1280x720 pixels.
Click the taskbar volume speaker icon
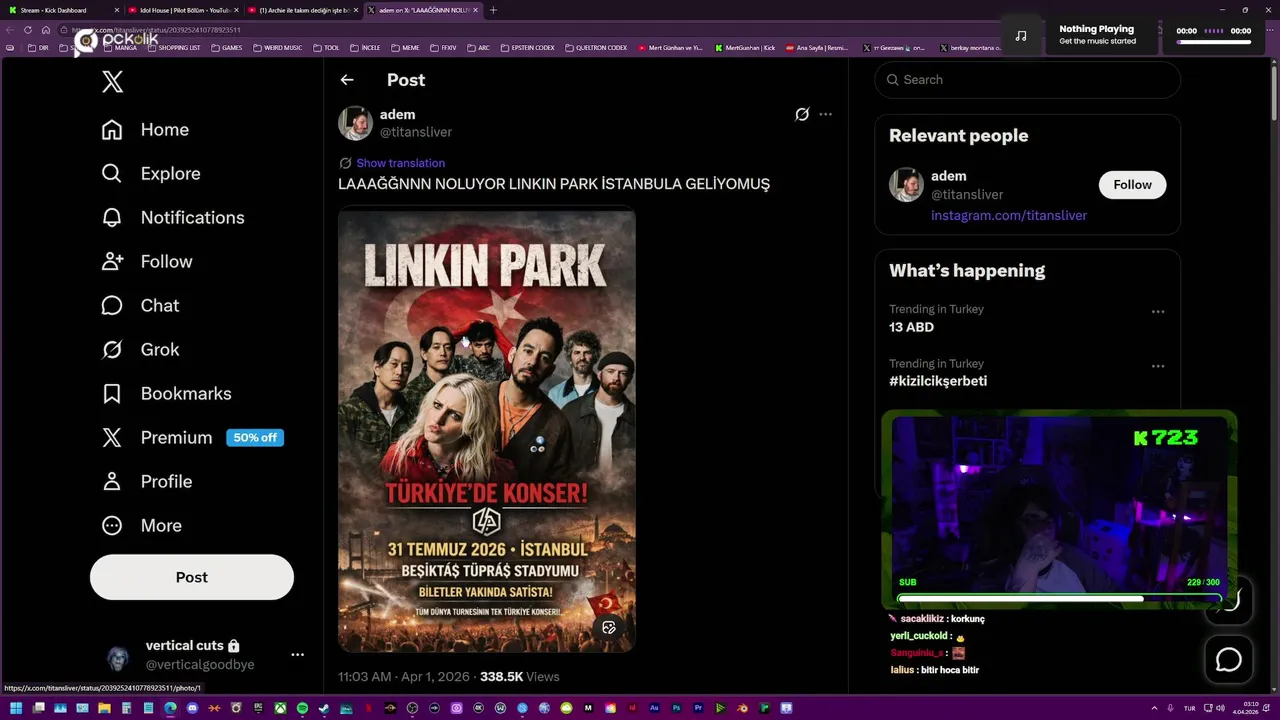click(x=1221, y=708)
